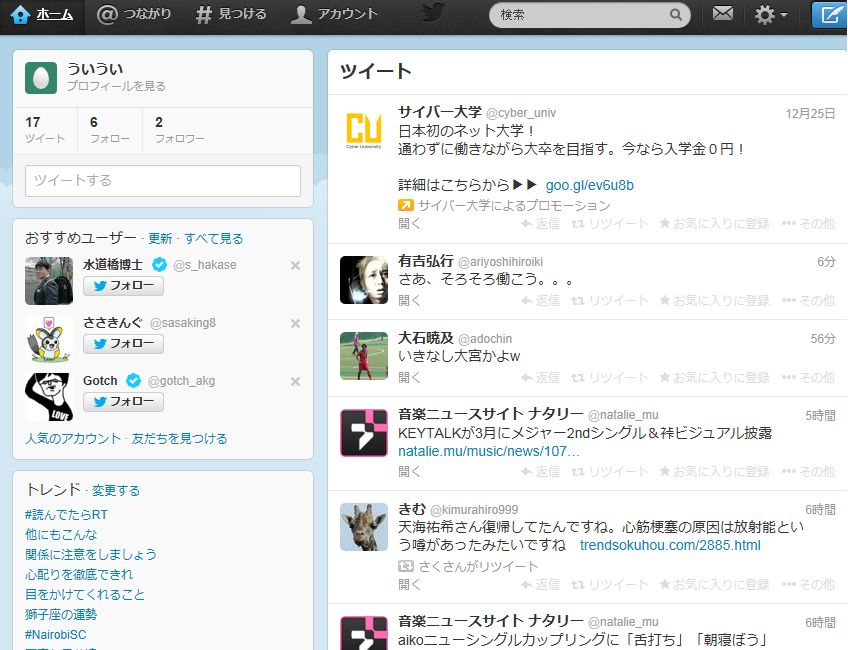Compose a new tweet with the blue button
The image size is (848, 650).
tap(829, 15)
